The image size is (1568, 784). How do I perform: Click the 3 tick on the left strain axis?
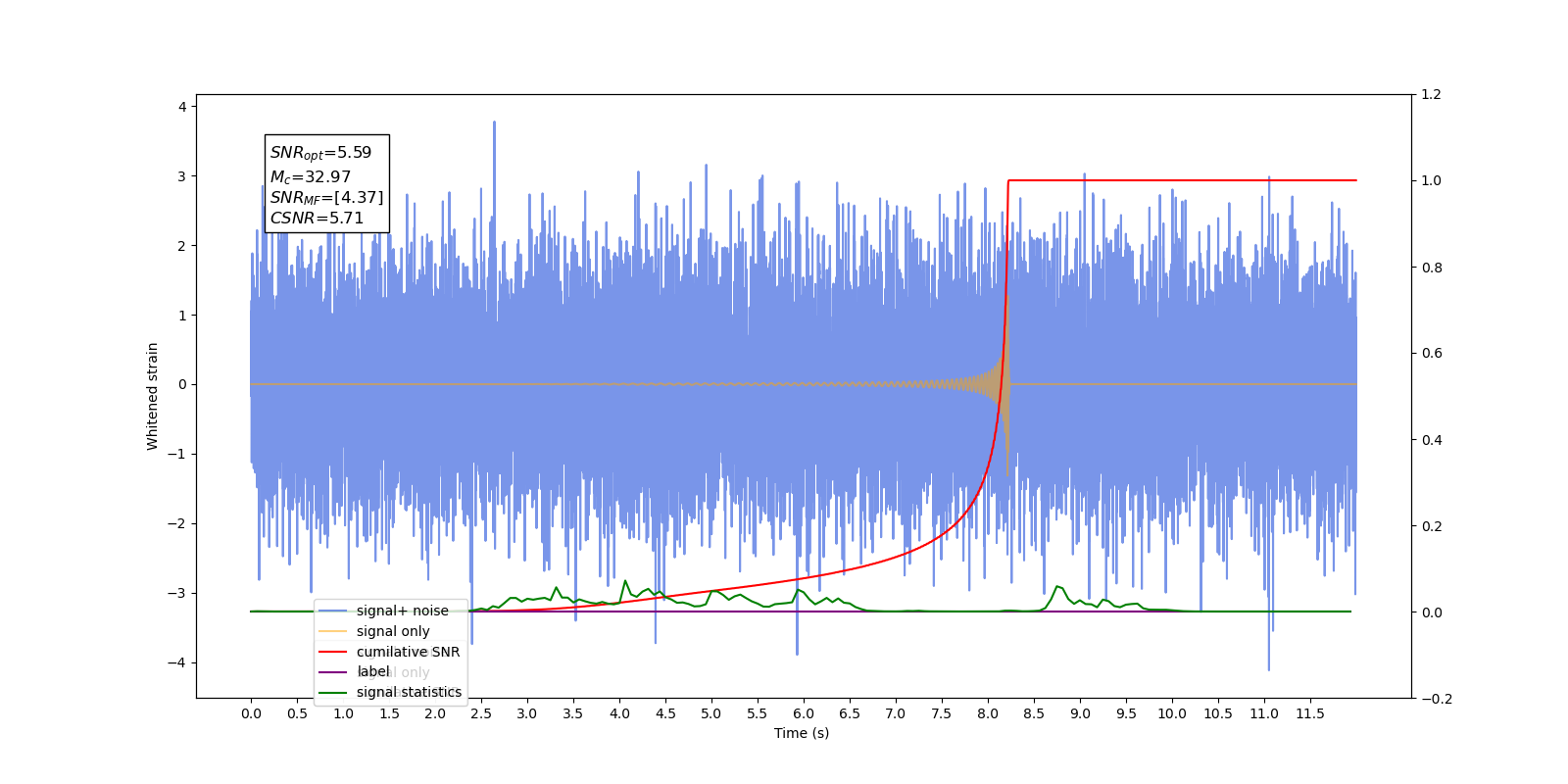pos(182,176)
